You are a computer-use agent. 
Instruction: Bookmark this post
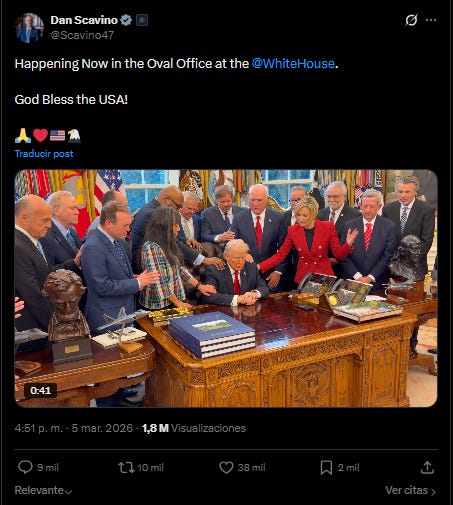(x=326, y=467)
